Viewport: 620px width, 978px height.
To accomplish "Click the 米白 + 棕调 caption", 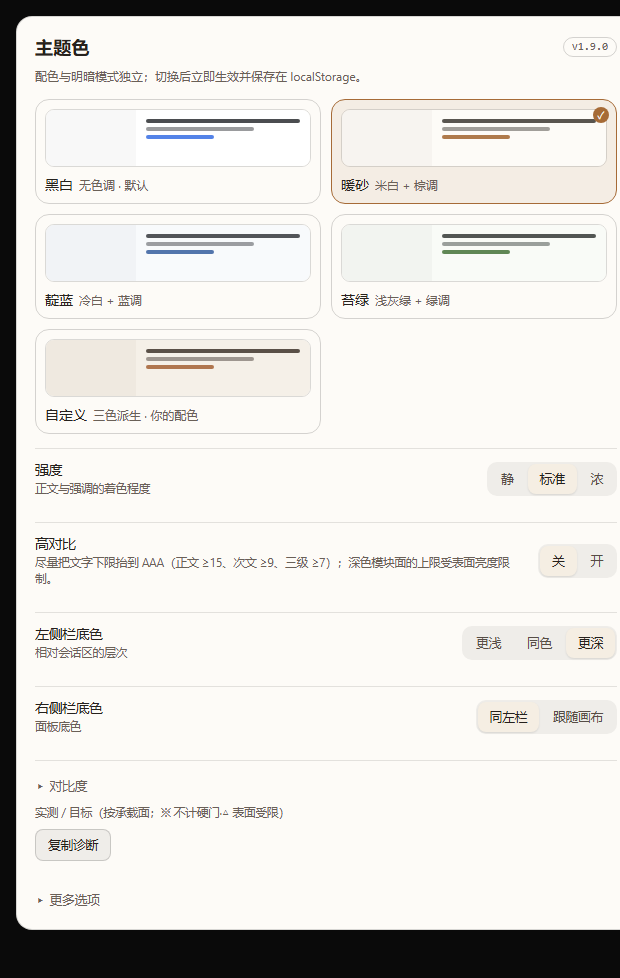I will tap(406, 185).
